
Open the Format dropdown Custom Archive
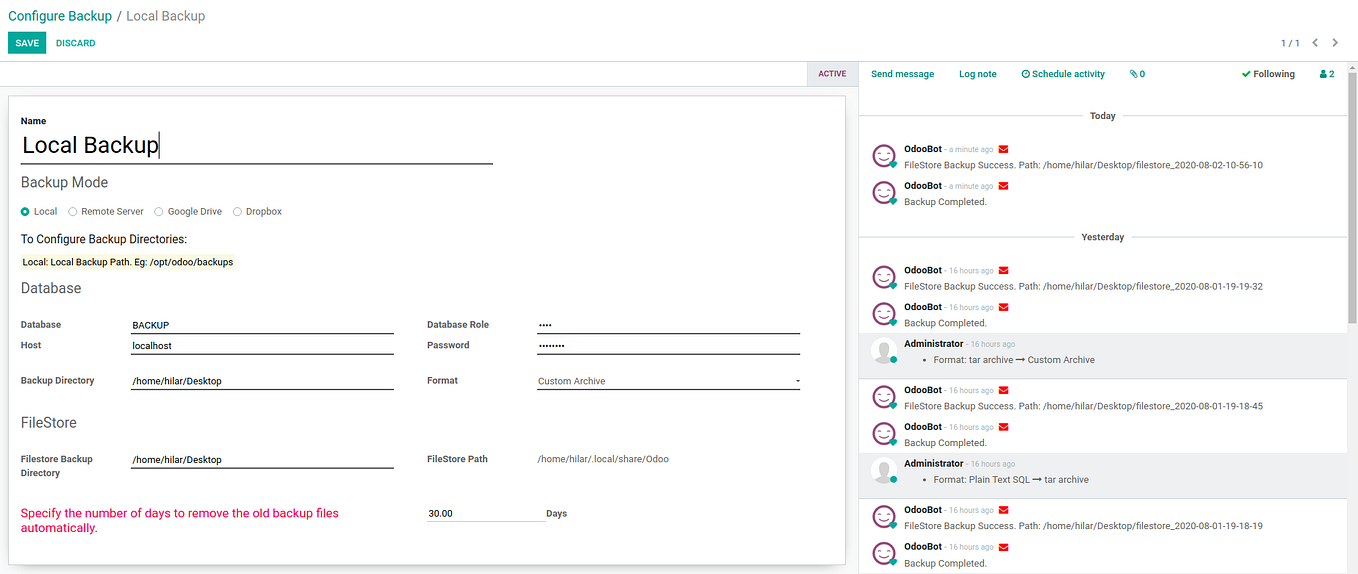point(668,381)
